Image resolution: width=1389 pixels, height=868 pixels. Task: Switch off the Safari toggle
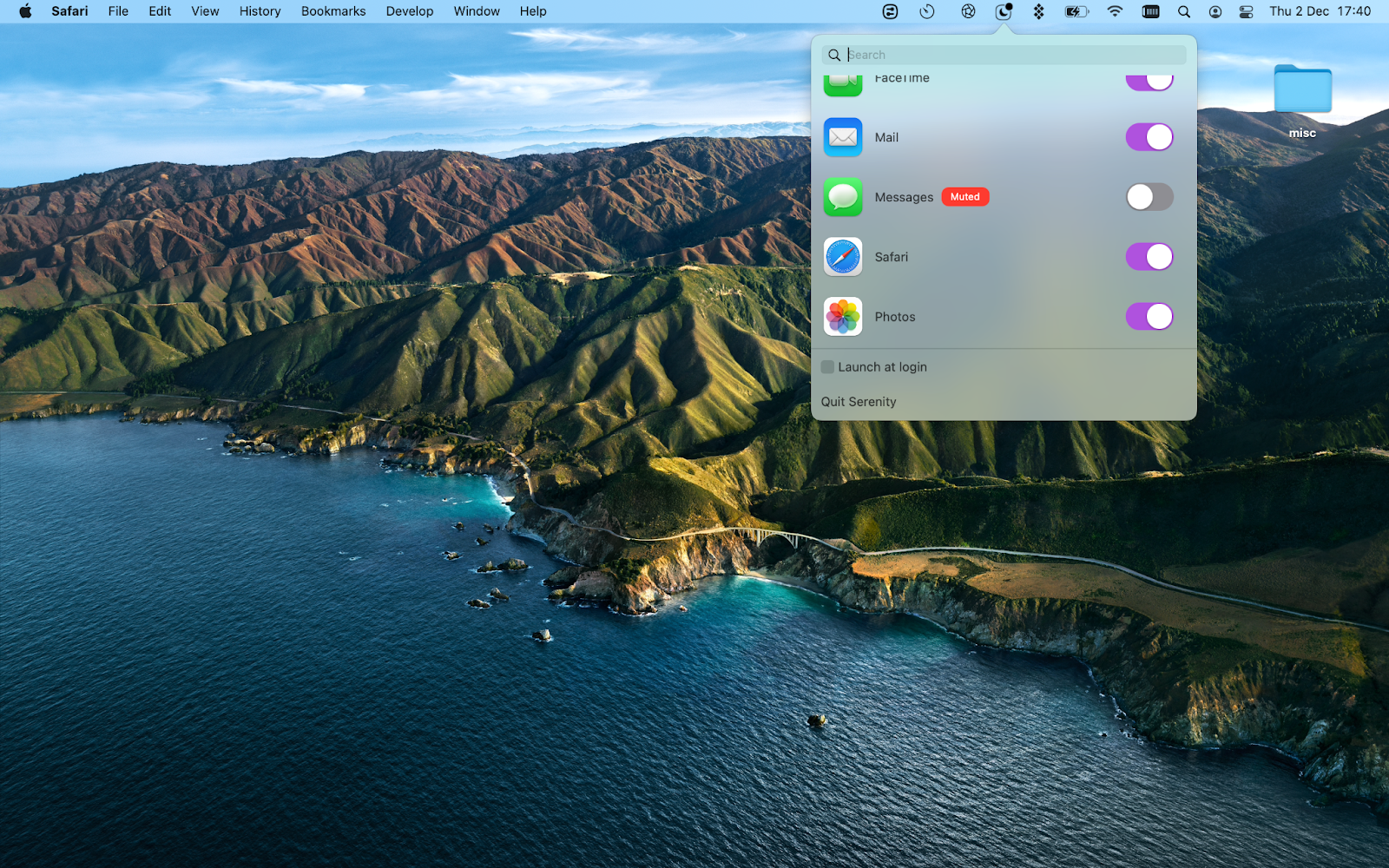pyautogui.click(x=1149, y=257)
